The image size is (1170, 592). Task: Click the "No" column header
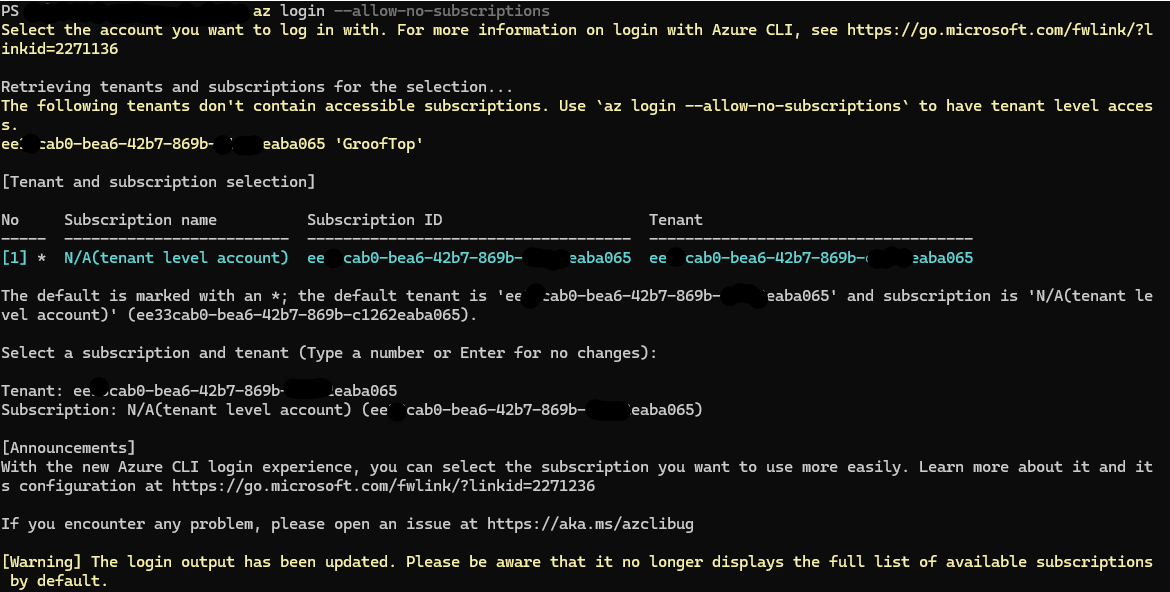[x=10, y=220]
